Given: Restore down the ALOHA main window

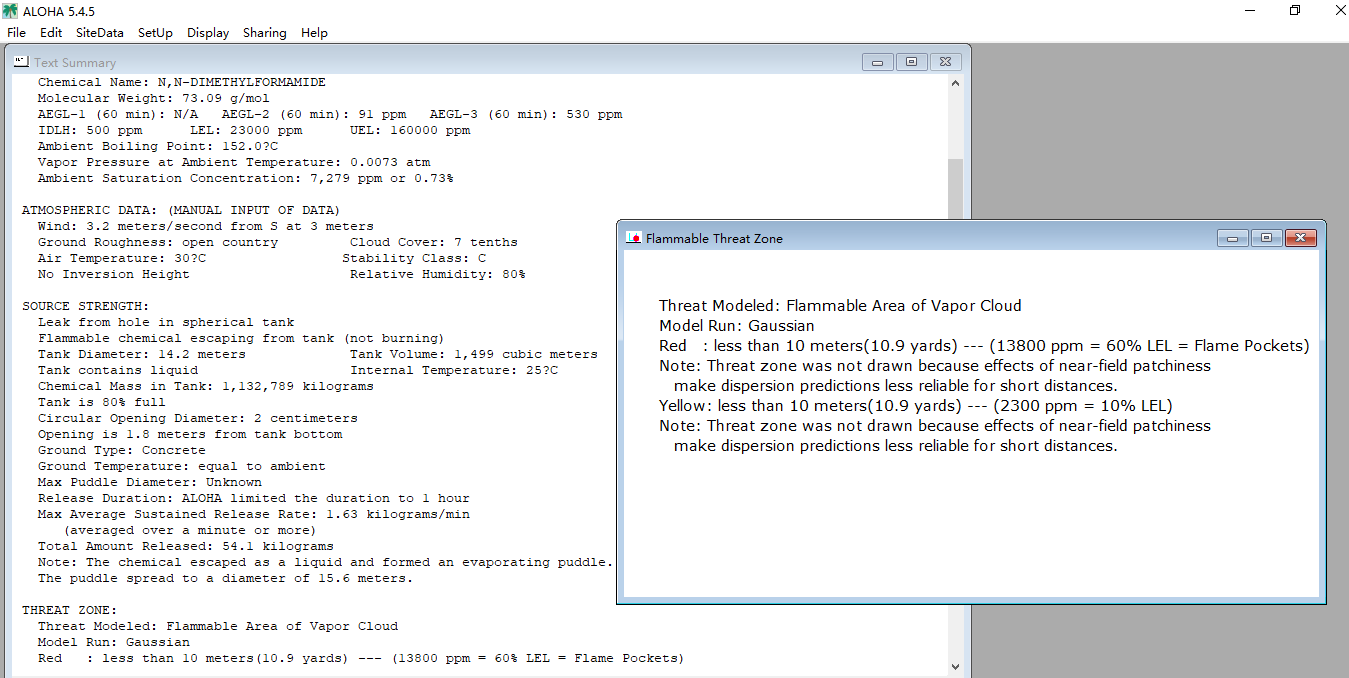Looking at the screenshot, I should point(1295,10).
